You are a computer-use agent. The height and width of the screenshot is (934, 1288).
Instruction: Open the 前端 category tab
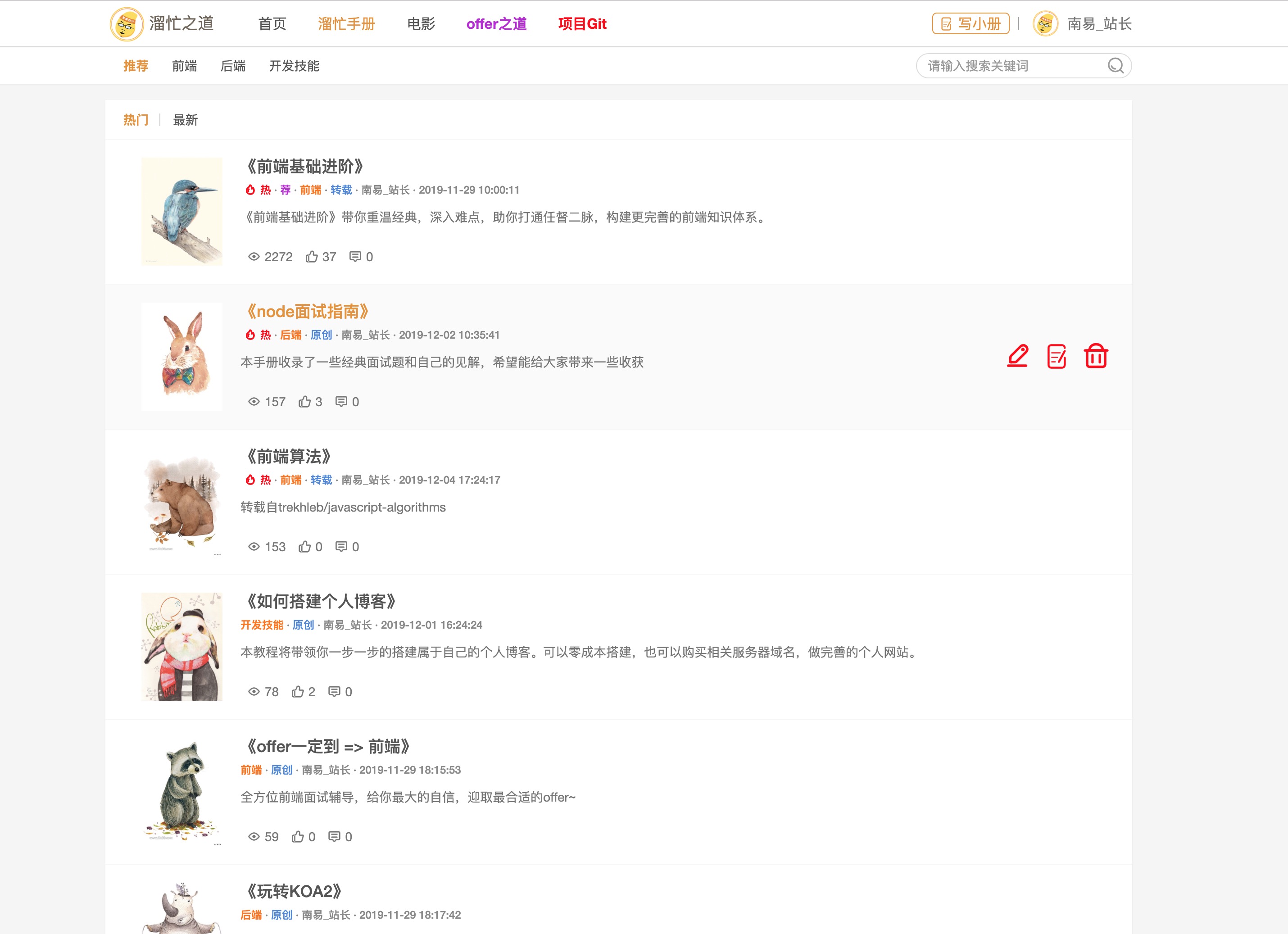pyautogui.click(x=185, y=66)
